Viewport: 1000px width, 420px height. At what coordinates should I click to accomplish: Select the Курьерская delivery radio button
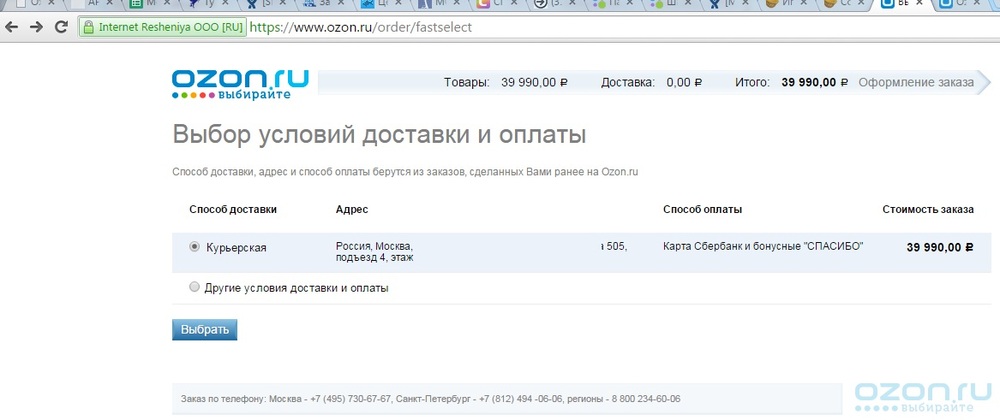(x=194, y=247)
